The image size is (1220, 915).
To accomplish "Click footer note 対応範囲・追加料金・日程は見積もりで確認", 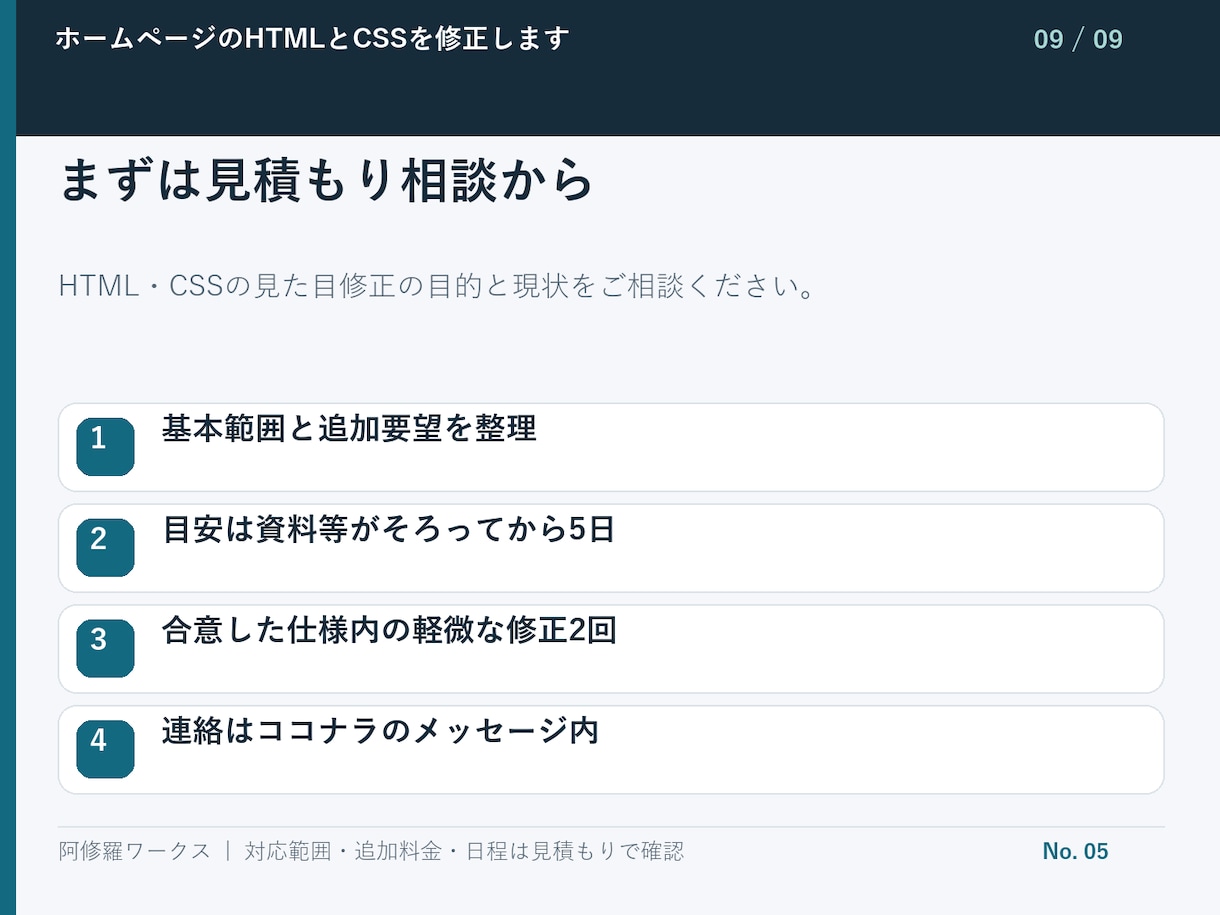I will [464, 851].
